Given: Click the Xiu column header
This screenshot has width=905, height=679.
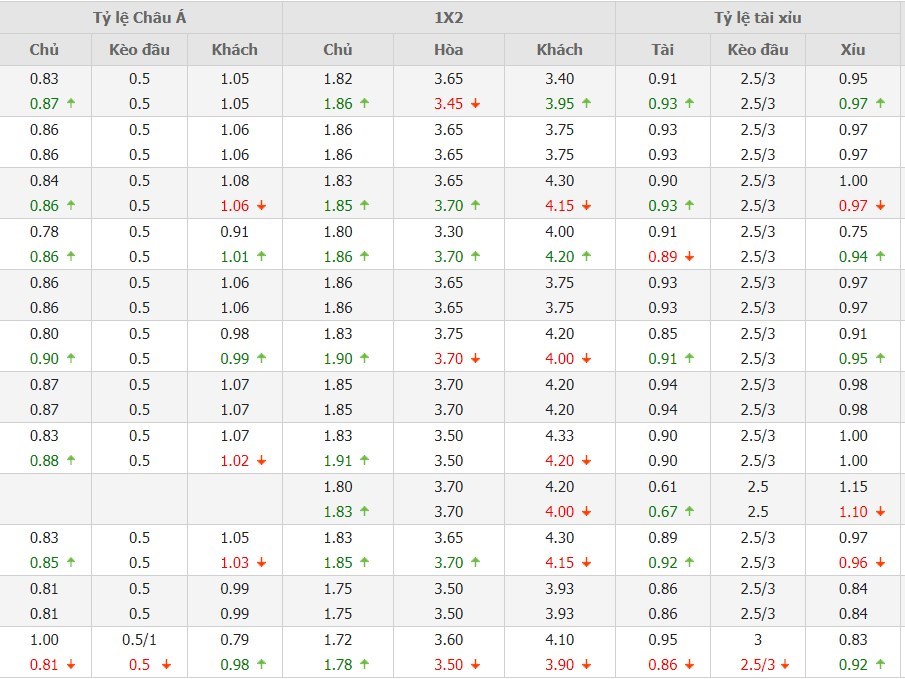Looking at the screenshot, I should click(x=854, y=49).
